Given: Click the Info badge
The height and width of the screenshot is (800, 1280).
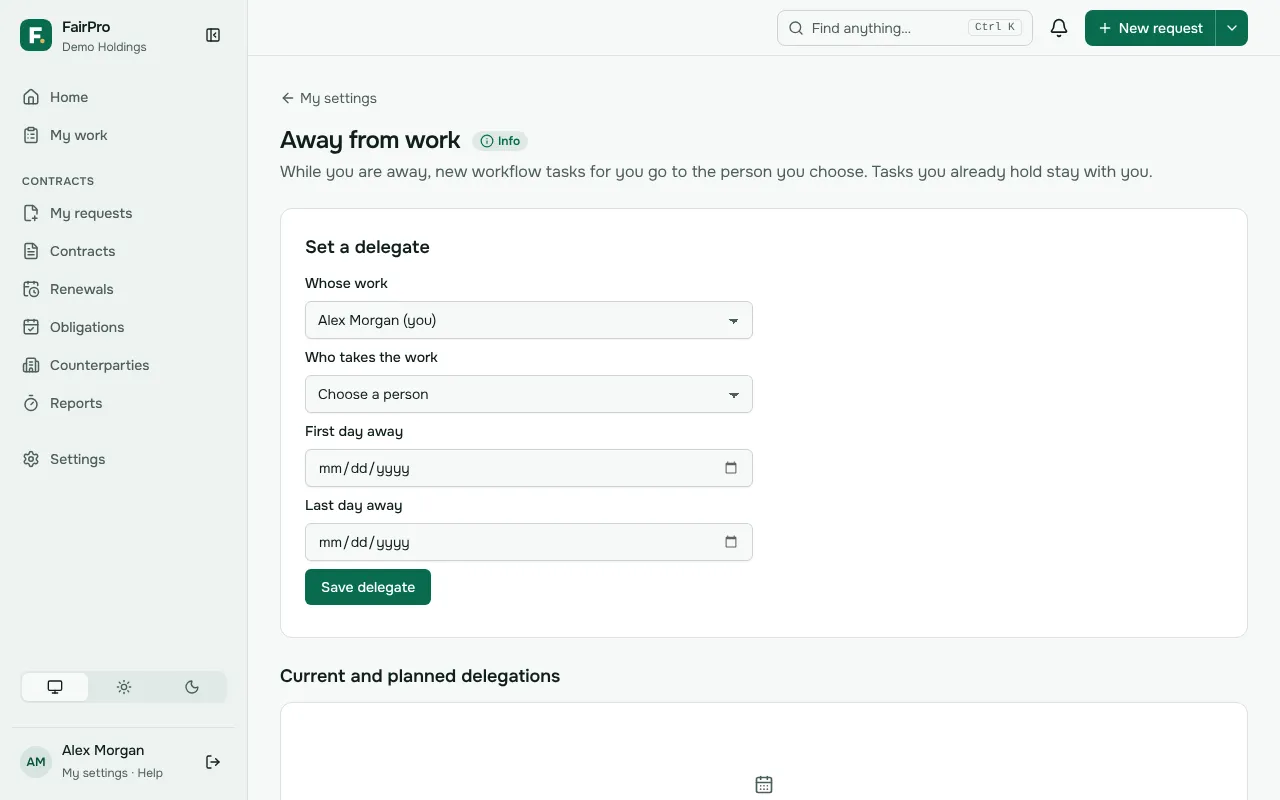Looking at the screenshot, I should 500,141.
